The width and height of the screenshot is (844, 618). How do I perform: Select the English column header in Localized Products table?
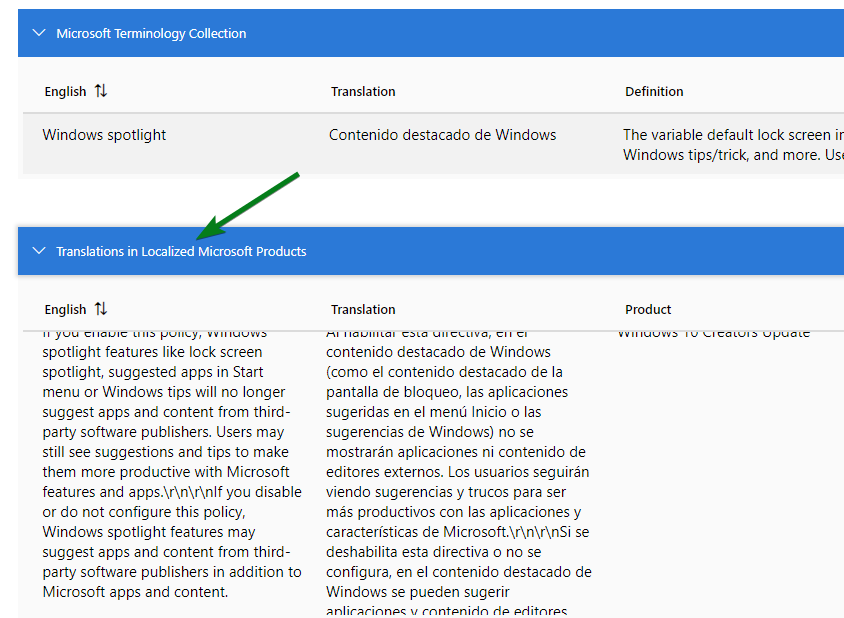coord(65,310)
